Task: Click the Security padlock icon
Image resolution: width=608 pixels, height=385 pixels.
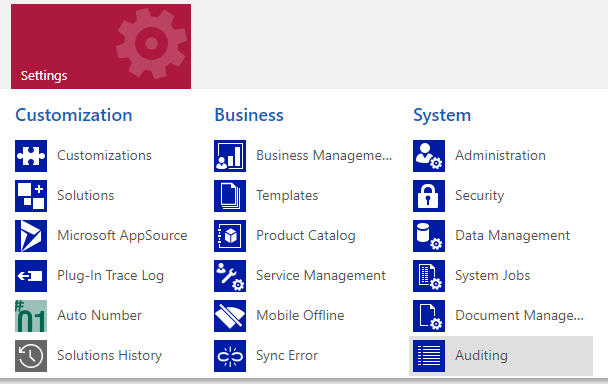Action: tap(429, 196)
